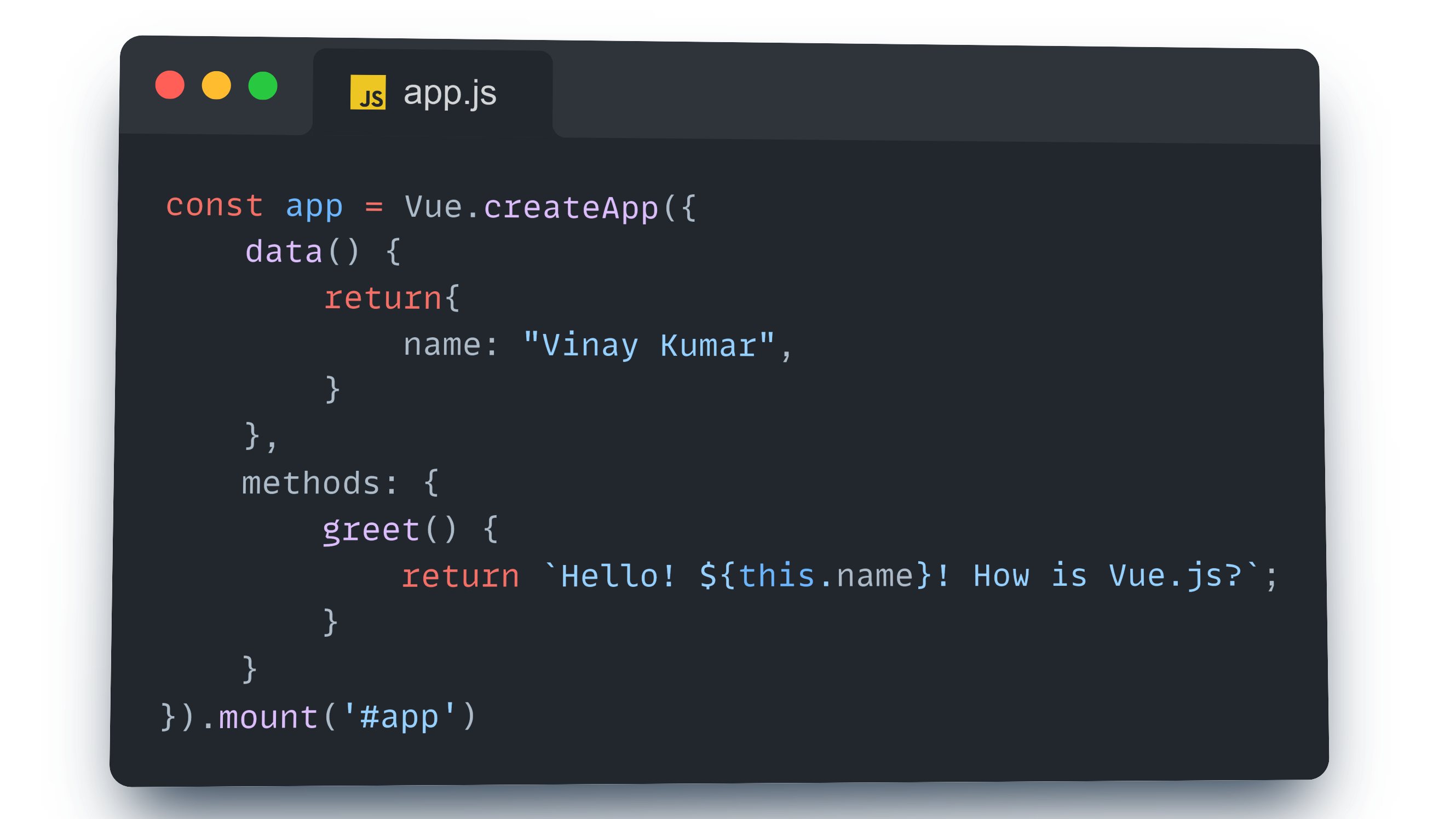Screen dimensions: 1456x819
Task: Click the methods property label
Action: point(311,484)
